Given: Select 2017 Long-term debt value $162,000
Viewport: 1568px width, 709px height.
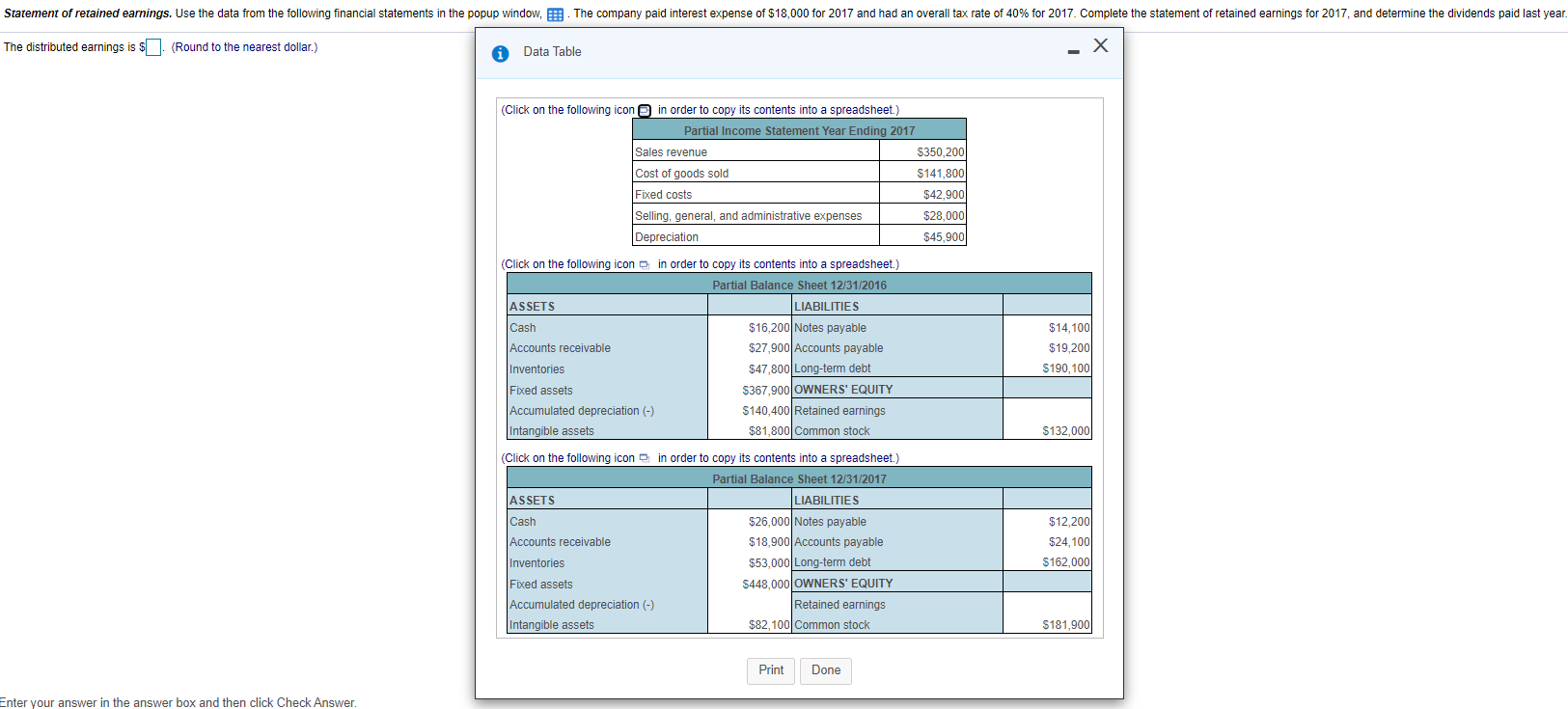Looking at the screenshot, I should (x=1066, y=562).
